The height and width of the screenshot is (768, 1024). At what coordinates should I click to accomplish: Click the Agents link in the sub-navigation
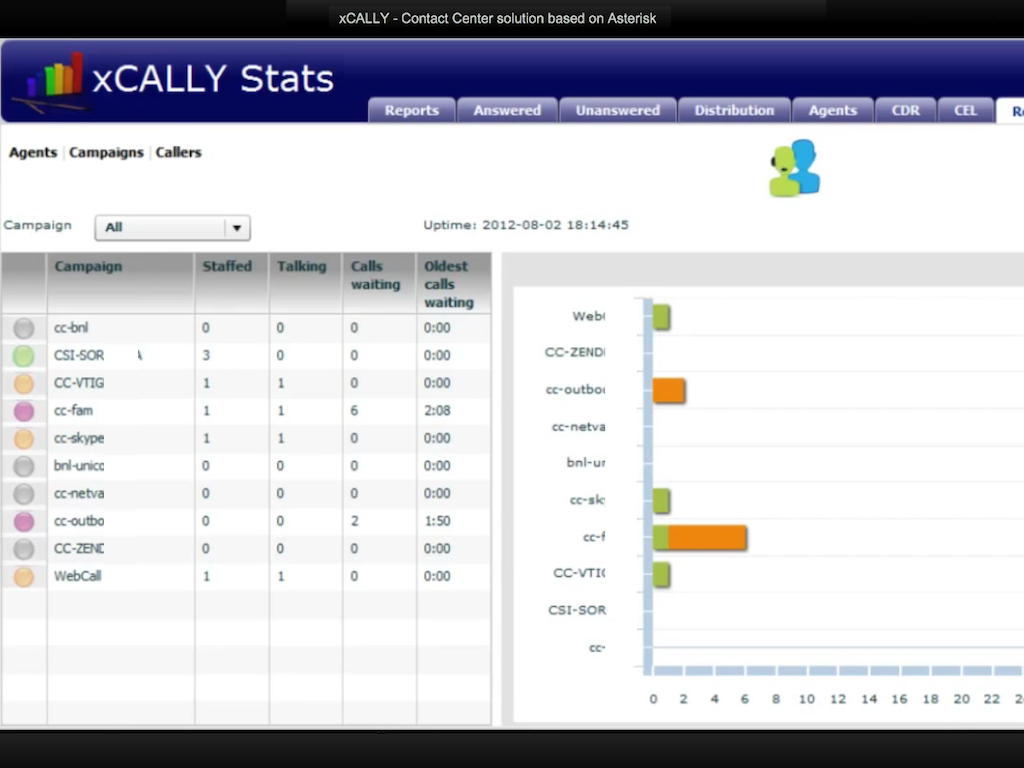[33, 153]
